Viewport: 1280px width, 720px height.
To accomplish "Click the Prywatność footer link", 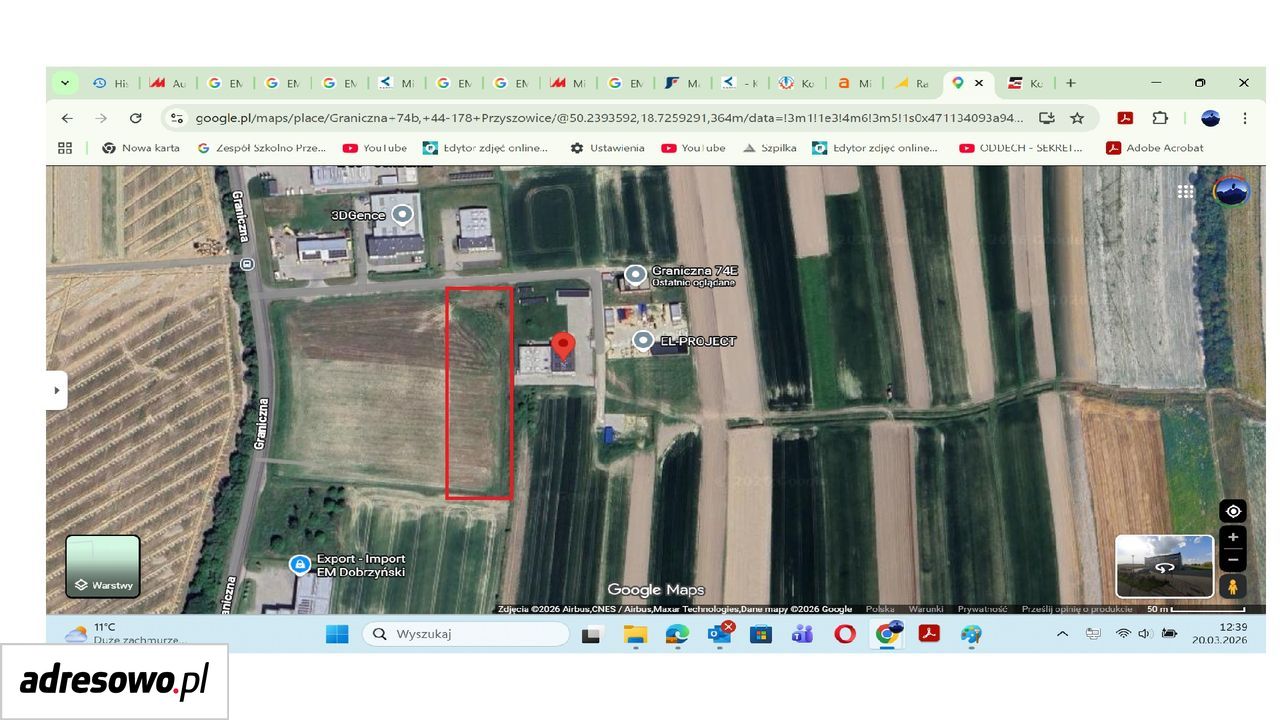I will [x=983, y=609].
